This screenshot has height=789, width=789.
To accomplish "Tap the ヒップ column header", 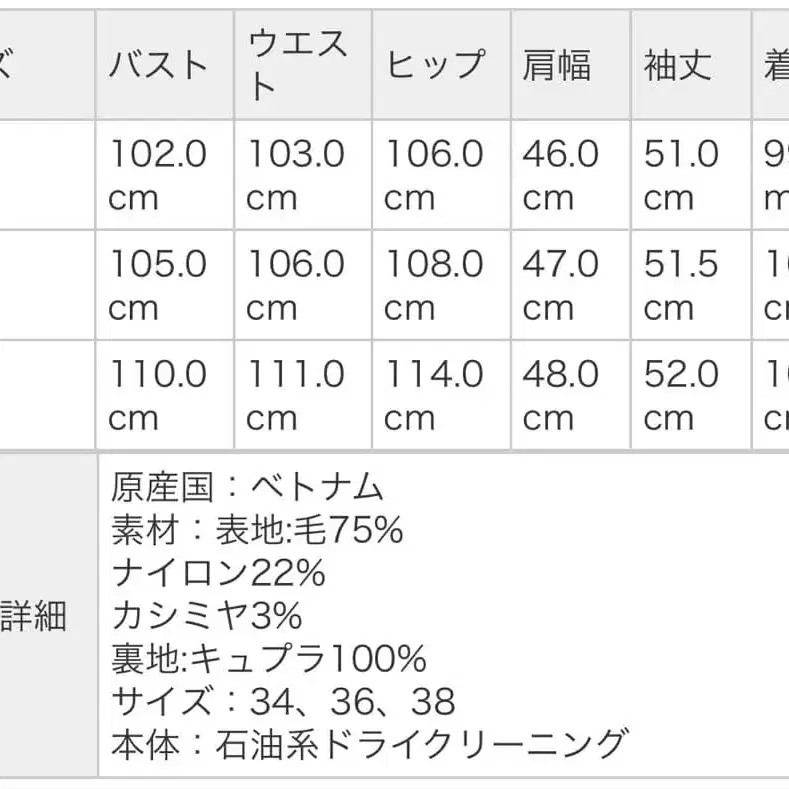I will point(435,66).
